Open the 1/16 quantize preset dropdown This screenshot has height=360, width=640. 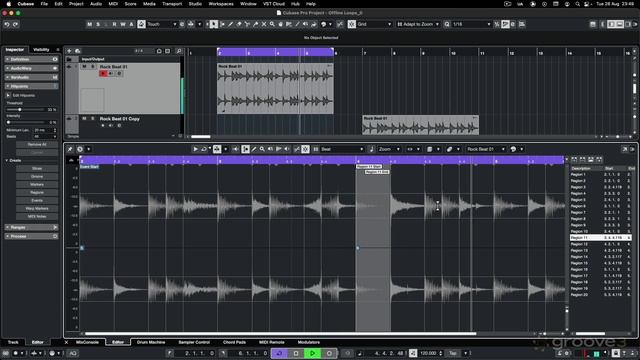471,24
